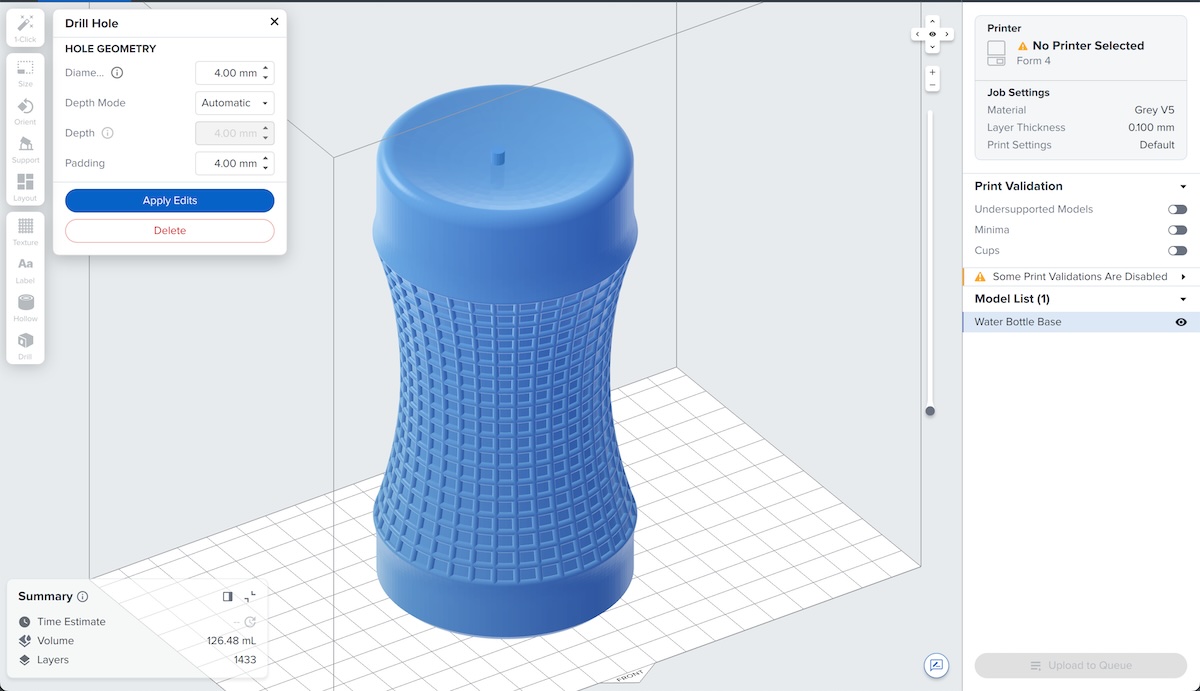The image size is (1200, 691).
Task: Enable the Undersupported Models validation
Action: coord(1177,209)
